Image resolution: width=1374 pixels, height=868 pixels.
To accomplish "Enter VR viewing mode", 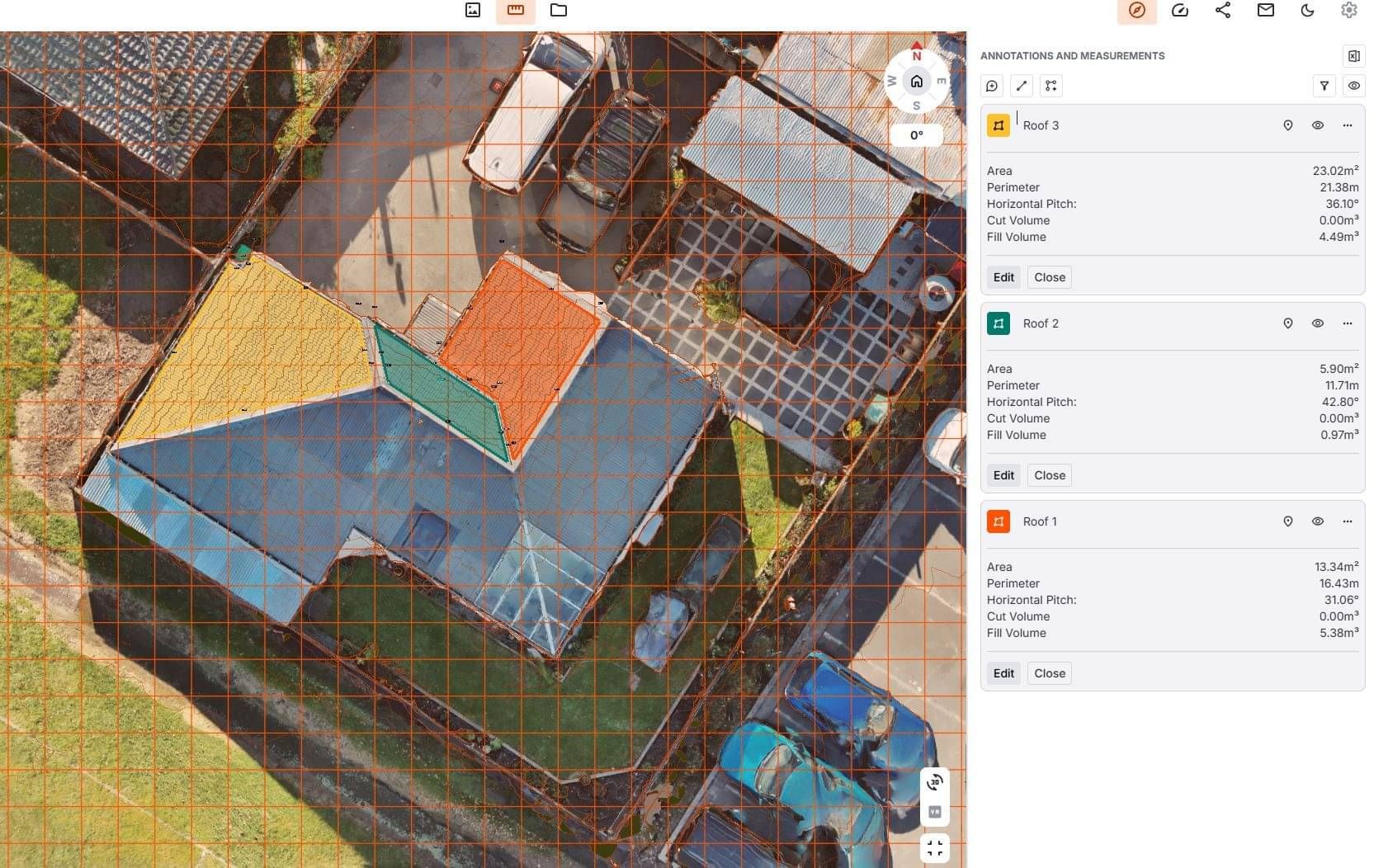I will pos(935,812).
